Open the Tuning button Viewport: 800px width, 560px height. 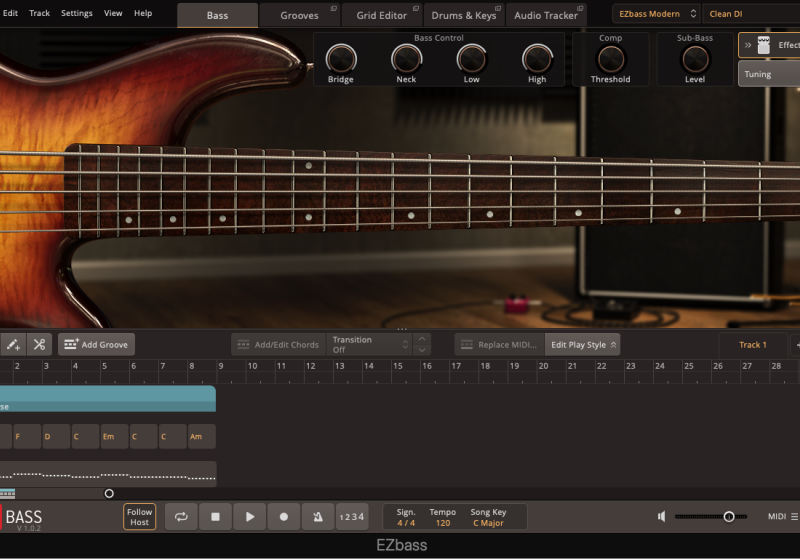pos(769,74)
